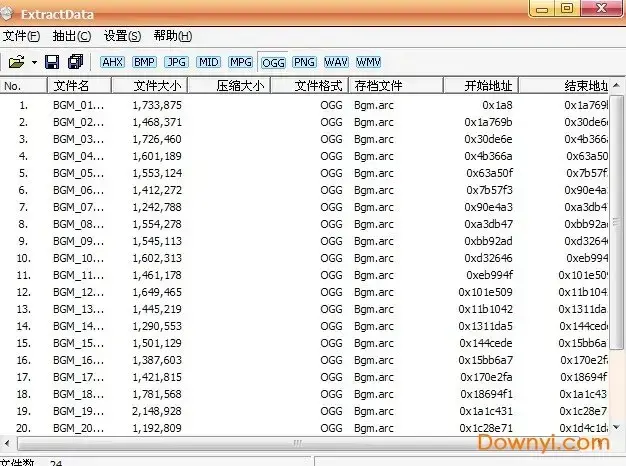Open the 抽出(C) menu

click(72, 36)
